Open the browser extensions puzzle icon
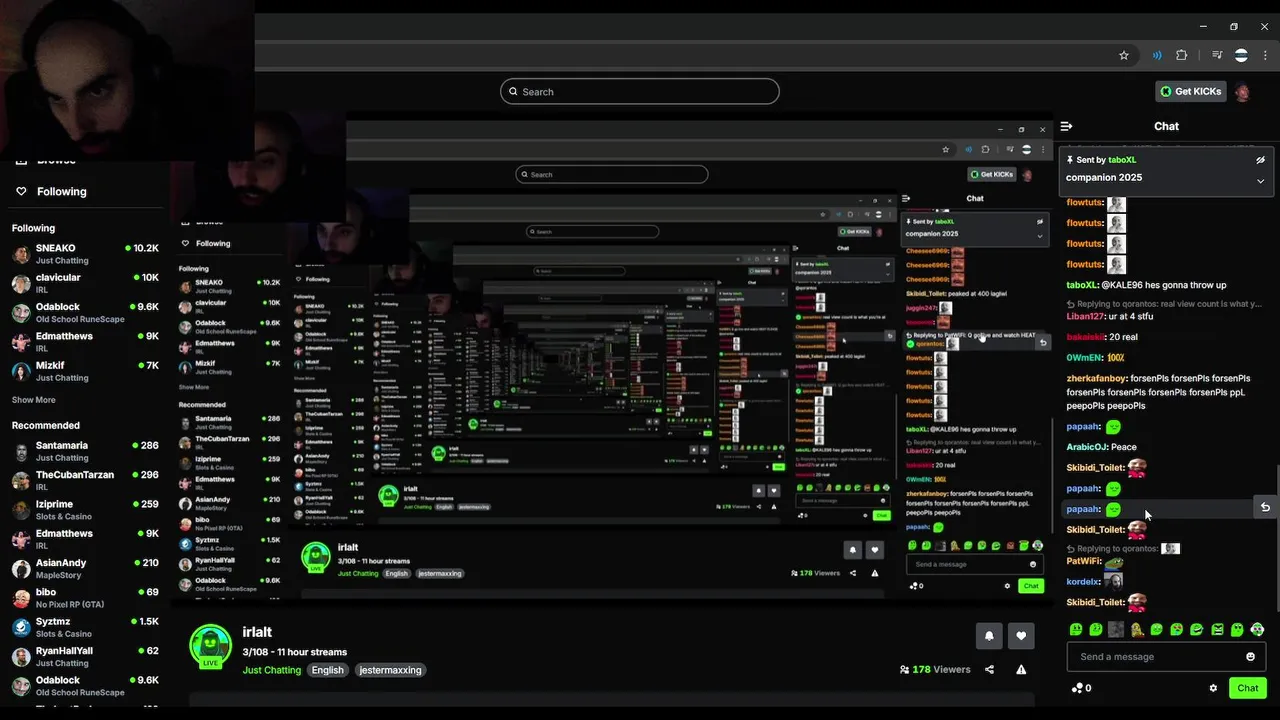Screen dimensions: 1280x720 pyautogui.click(x=1182, y=55)
